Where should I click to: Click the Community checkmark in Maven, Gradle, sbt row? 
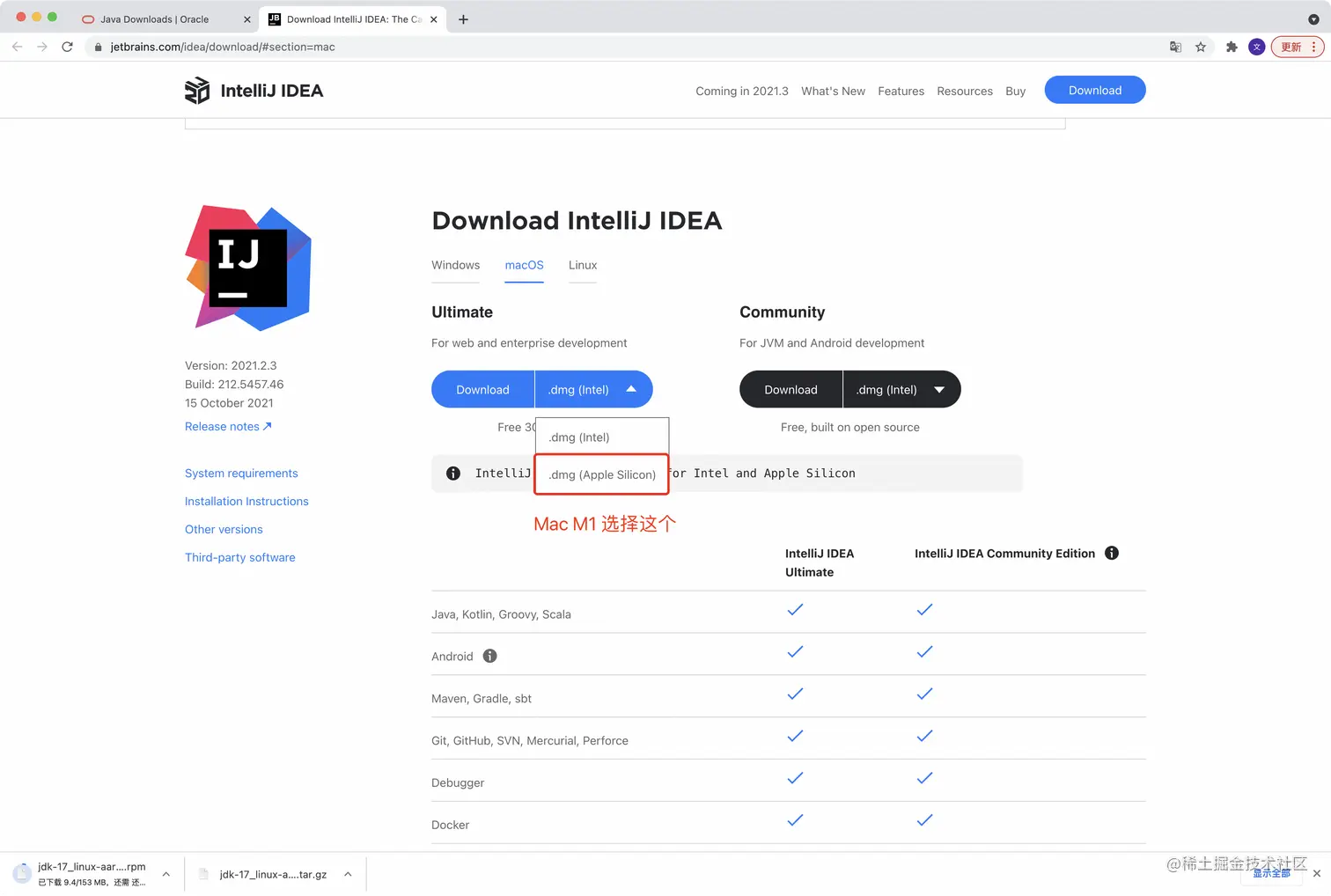(x=924, y=694)
